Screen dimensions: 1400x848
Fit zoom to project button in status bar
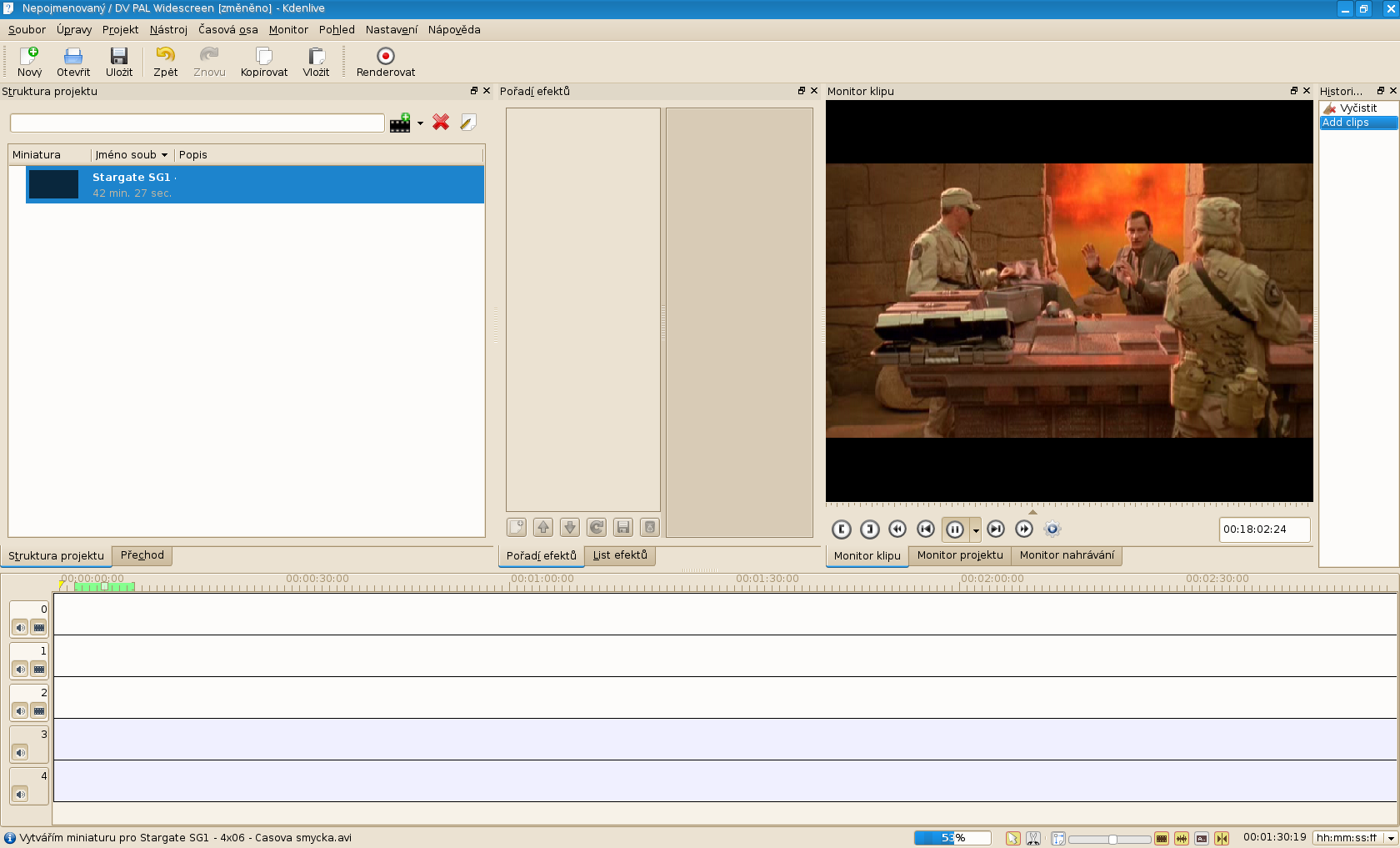(x=1058, y=838)
